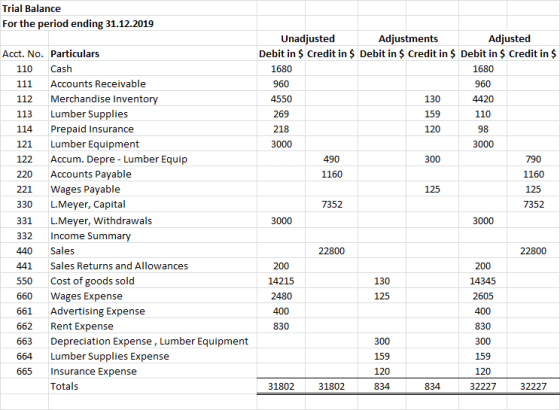Viewport: 560px width, 410px height.
Task: Click adjustments debit total 834
Action: click(382, 386)
